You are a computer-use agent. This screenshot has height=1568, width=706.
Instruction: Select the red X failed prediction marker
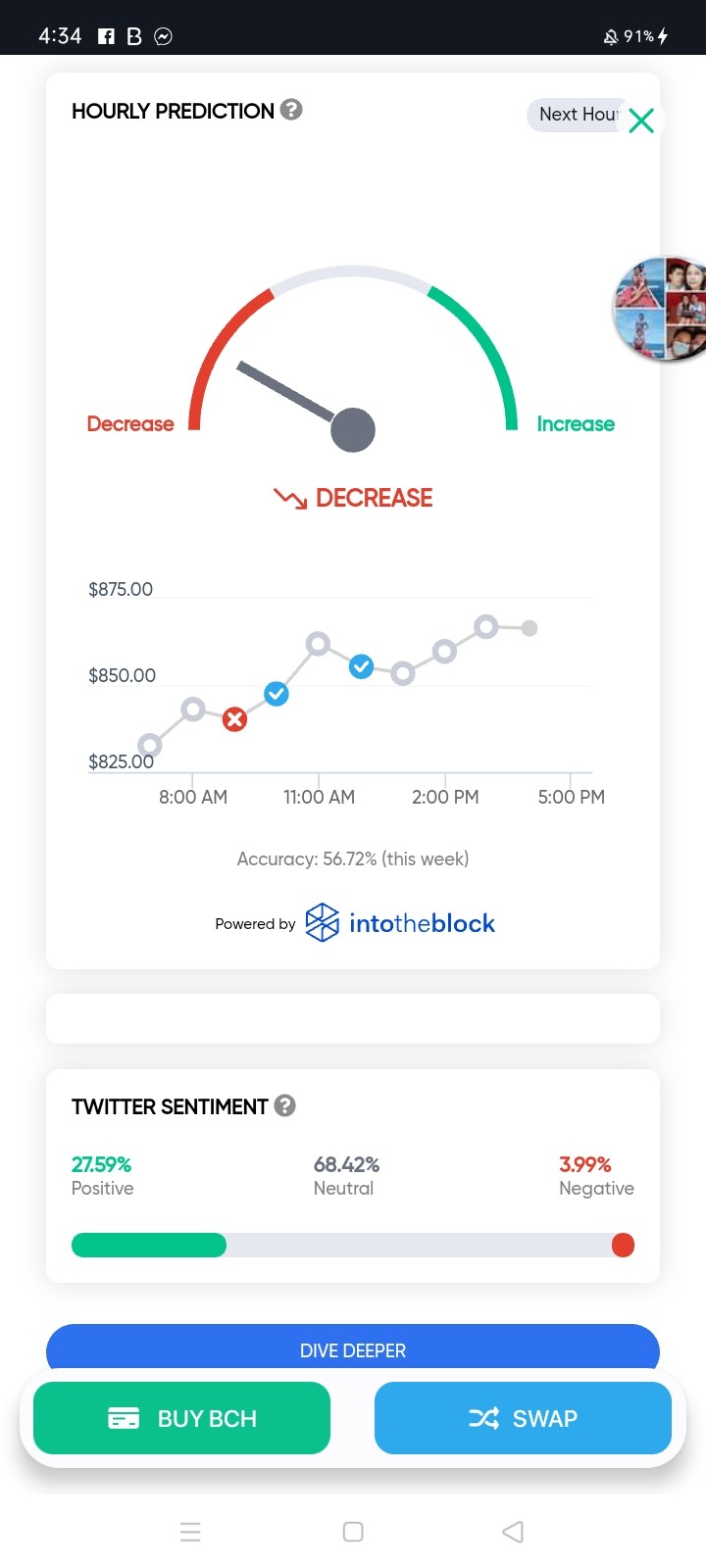tap(234, 720)
